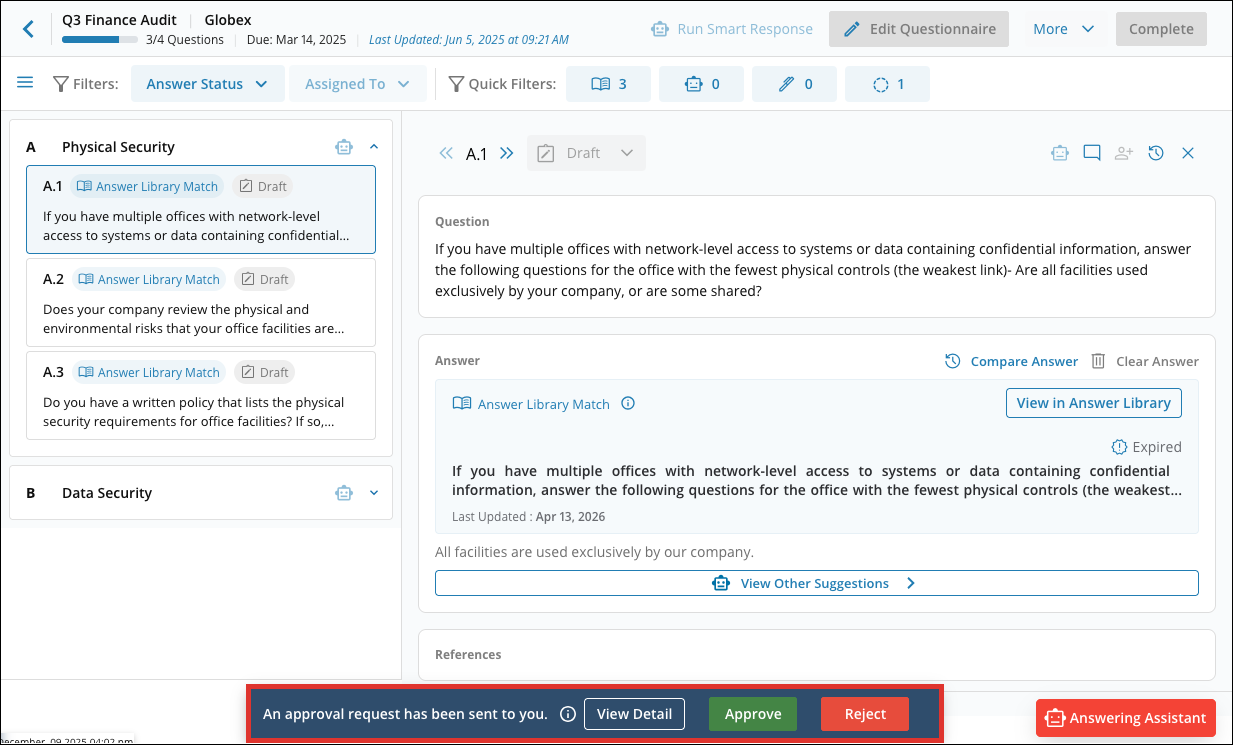Click the Draft tag on A.3
This screenshot has height=745, width=1233.
tap(264, 372)
